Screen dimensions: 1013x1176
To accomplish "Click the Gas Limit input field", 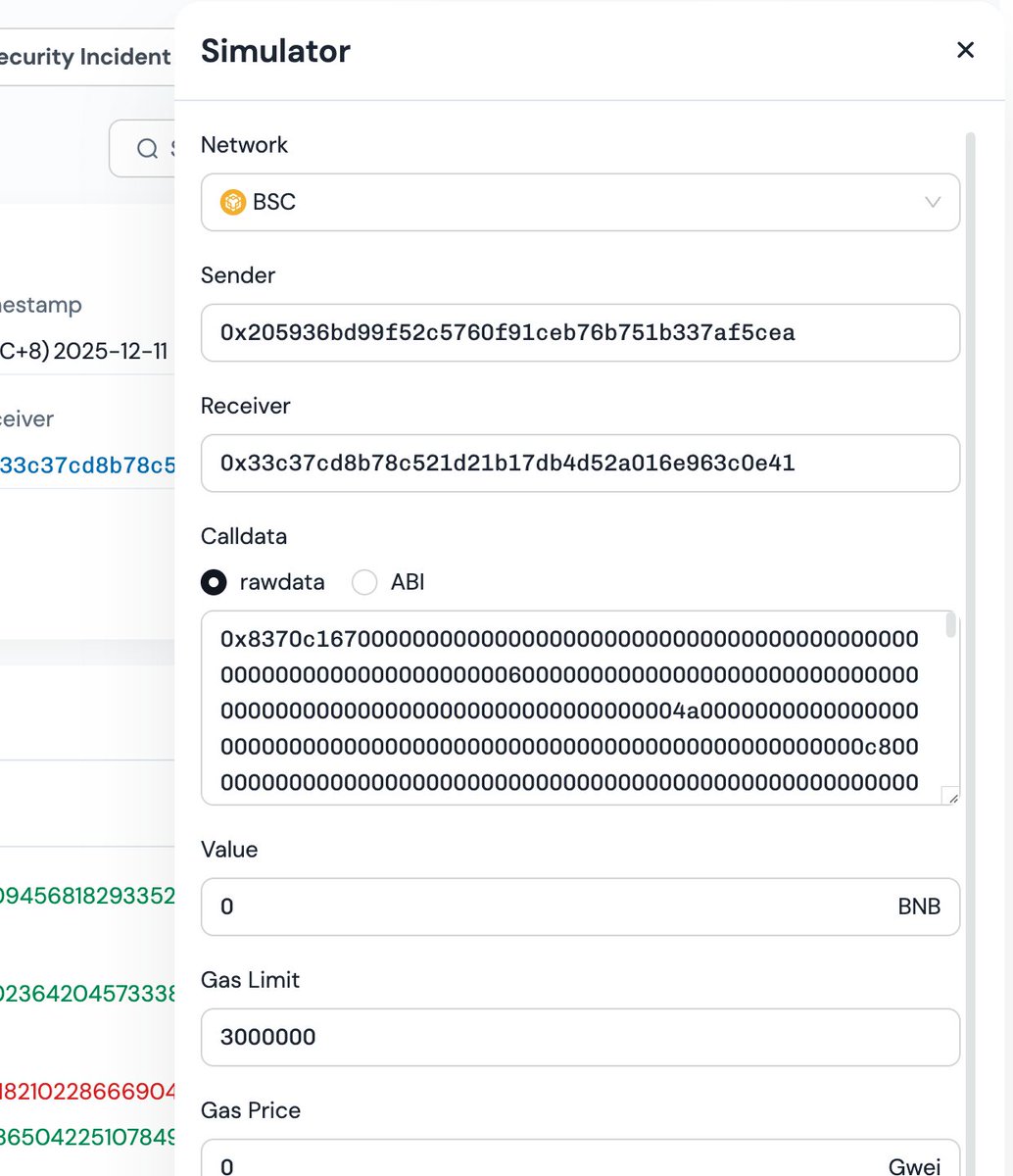I will (x=580, y=1037).
